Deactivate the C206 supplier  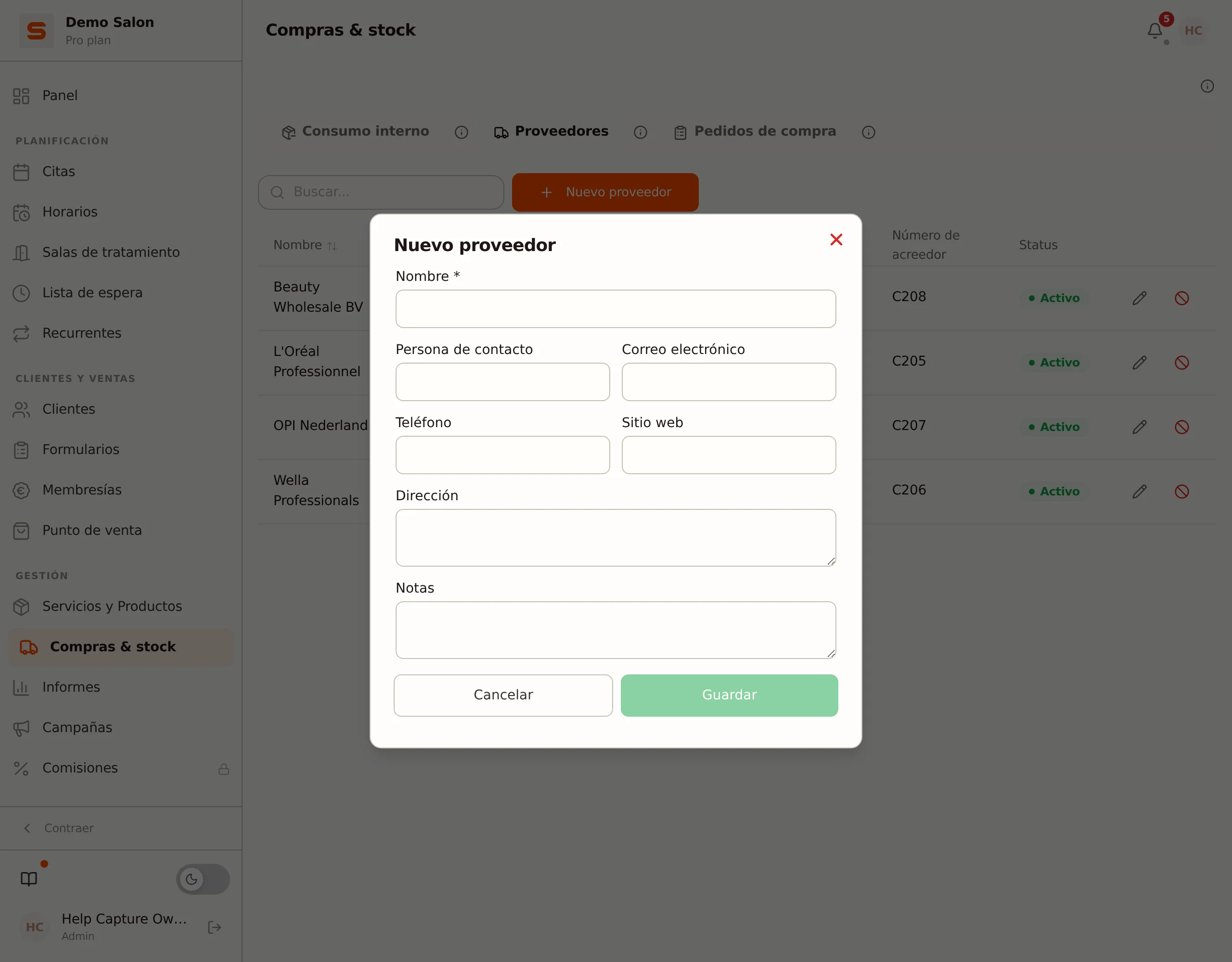1182,492
